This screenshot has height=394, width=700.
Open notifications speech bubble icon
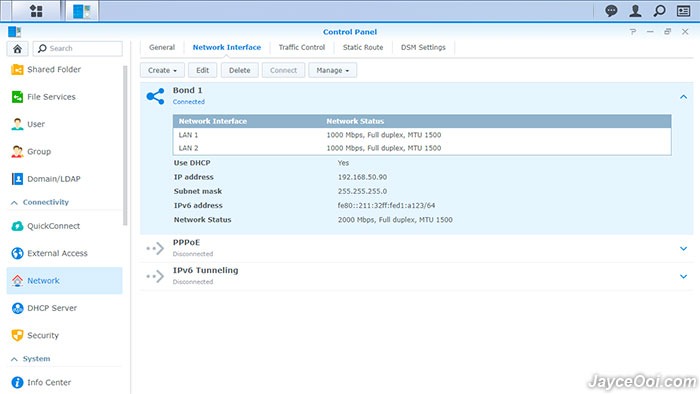[611, 11]
